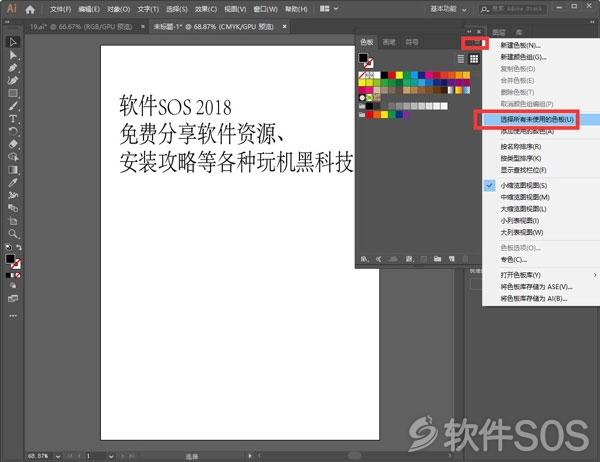
Task: Click the Color mode button under fill box
Action: pos(8,275)
